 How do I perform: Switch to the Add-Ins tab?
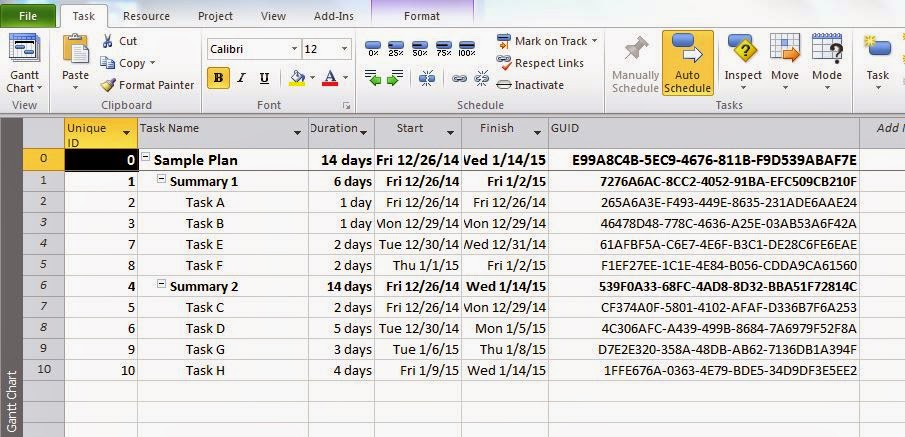(334, 16)
